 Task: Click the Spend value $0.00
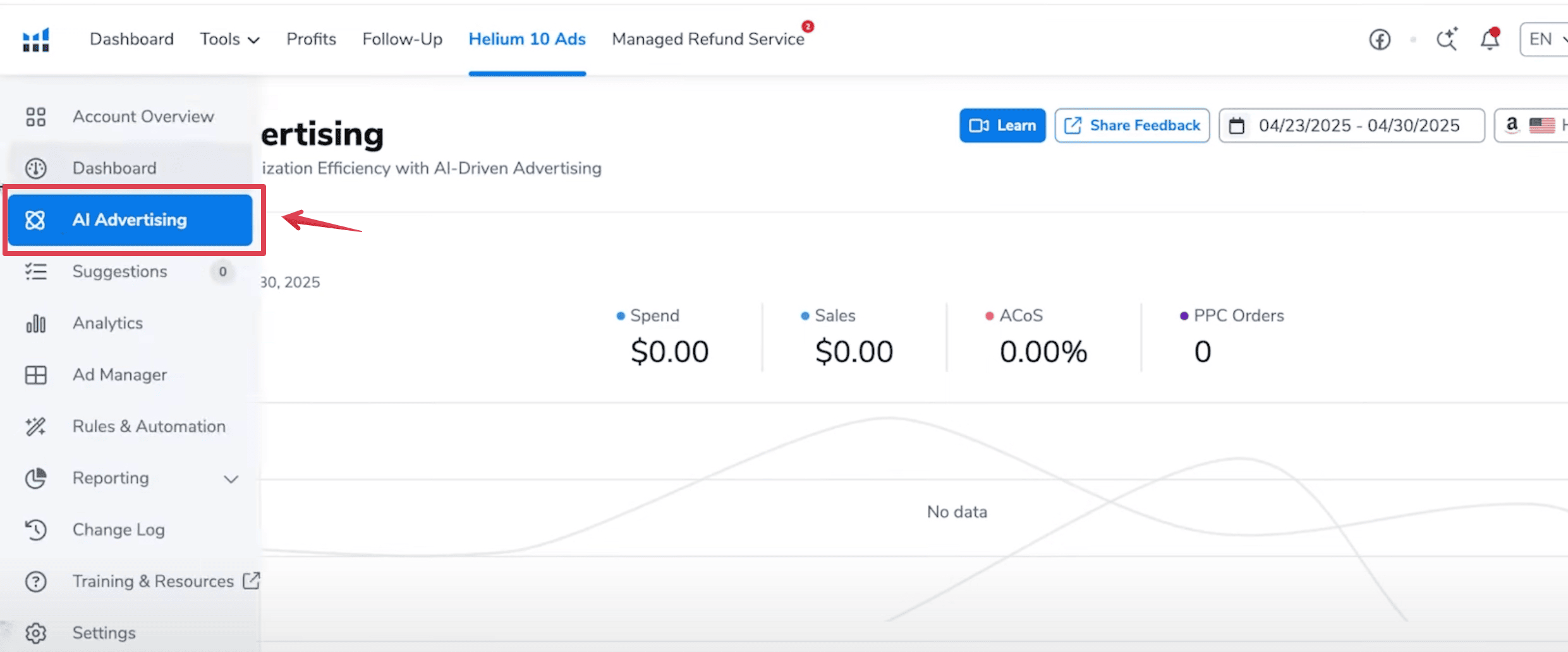(x=670, y=352)
